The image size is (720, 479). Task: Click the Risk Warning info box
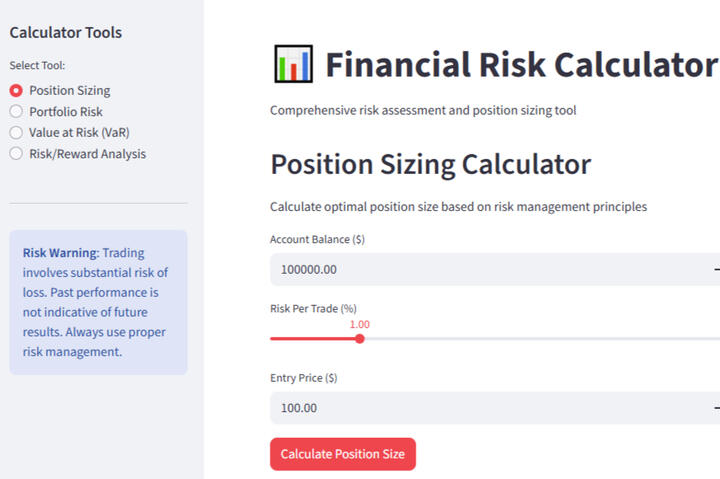point(98,302)
